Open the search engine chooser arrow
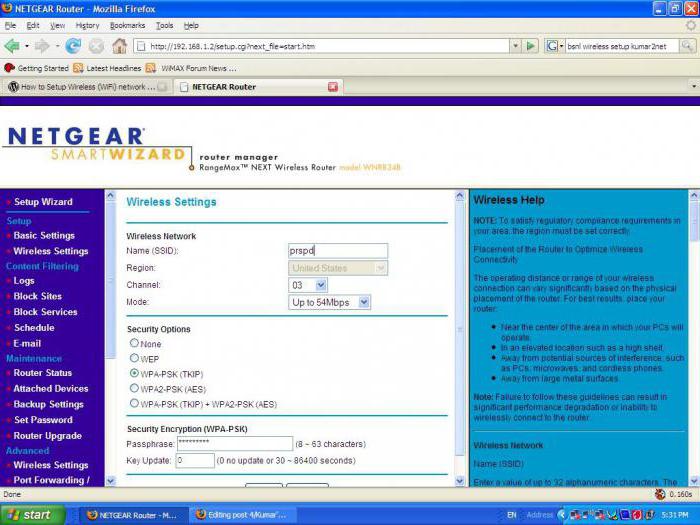The width and height of the screenshot is (700, 525). point(561,46)
